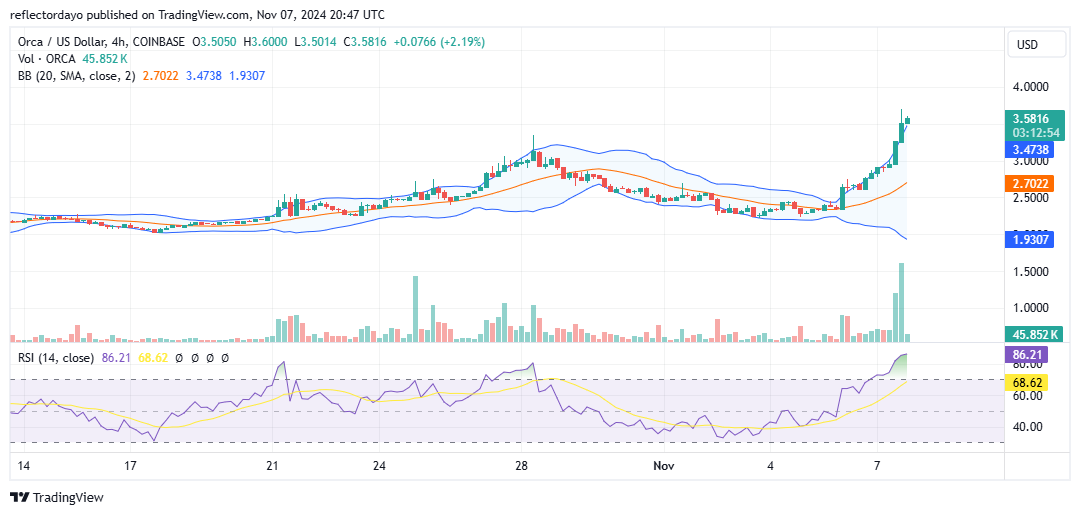The height and width of the screenshot is (515, 1080).
Task: Select the BB (20, SMA, close, 2) indicator label
Action: [x=78, y=76]
